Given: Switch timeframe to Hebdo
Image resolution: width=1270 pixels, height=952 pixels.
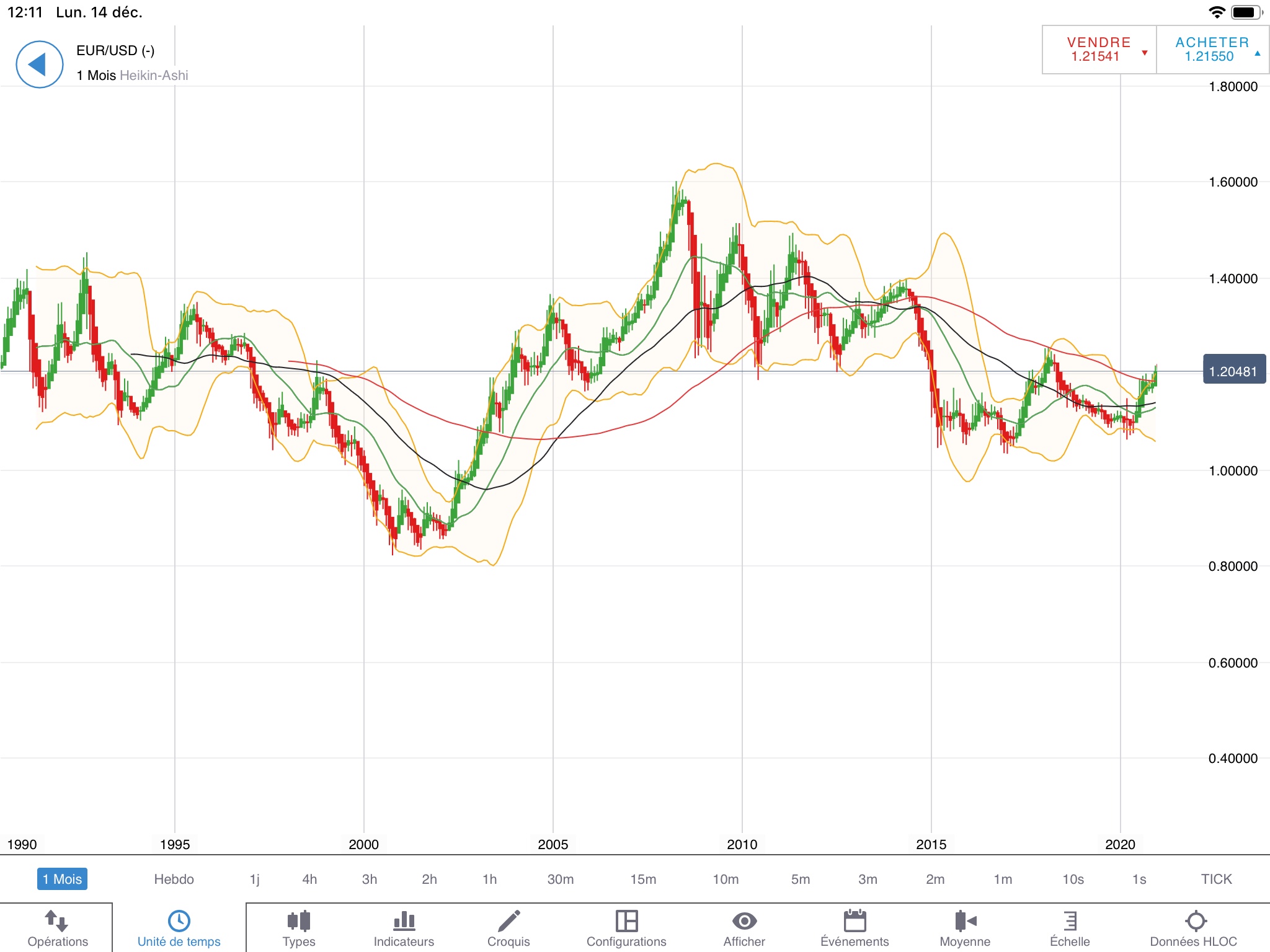Looking at the screenshot, I should pyautogui.click(x=174, y=879).
